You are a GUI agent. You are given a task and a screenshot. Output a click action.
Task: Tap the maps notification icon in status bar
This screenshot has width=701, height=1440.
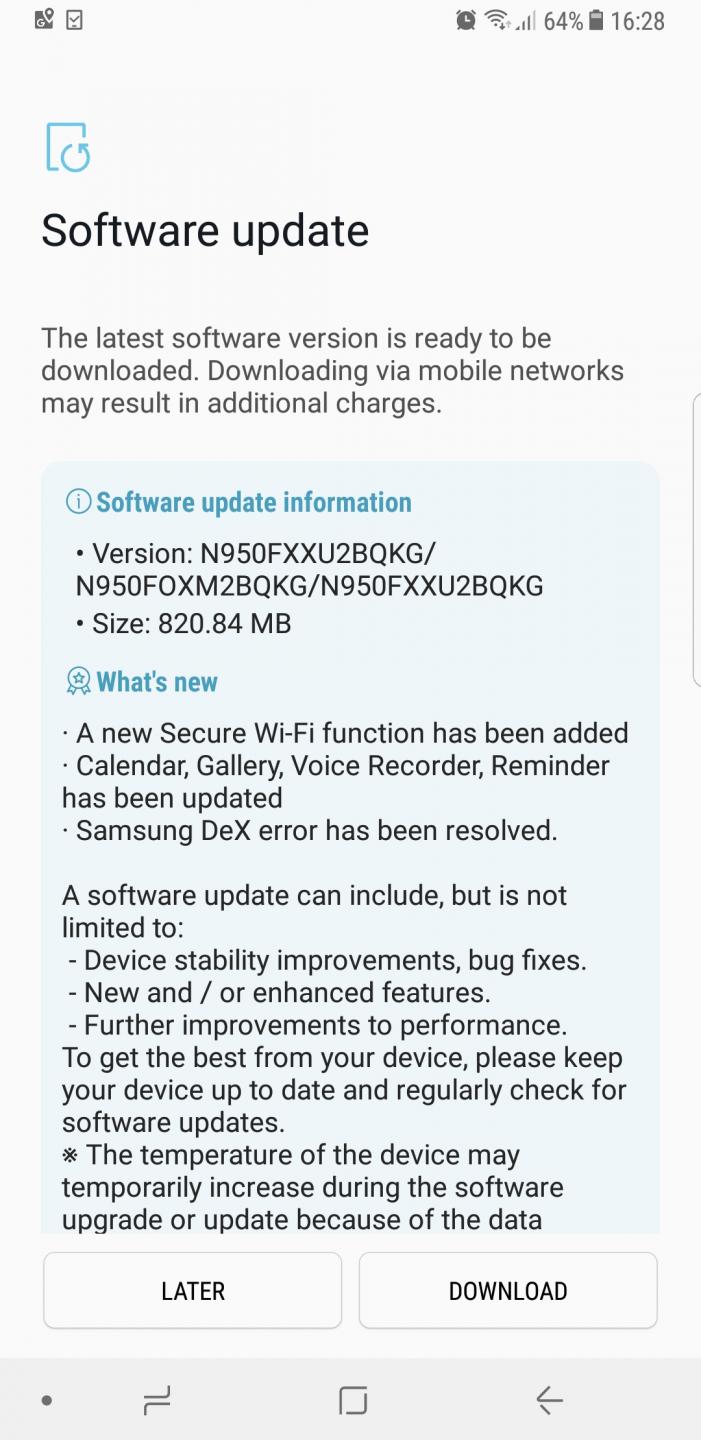click(x=44, y=19)
